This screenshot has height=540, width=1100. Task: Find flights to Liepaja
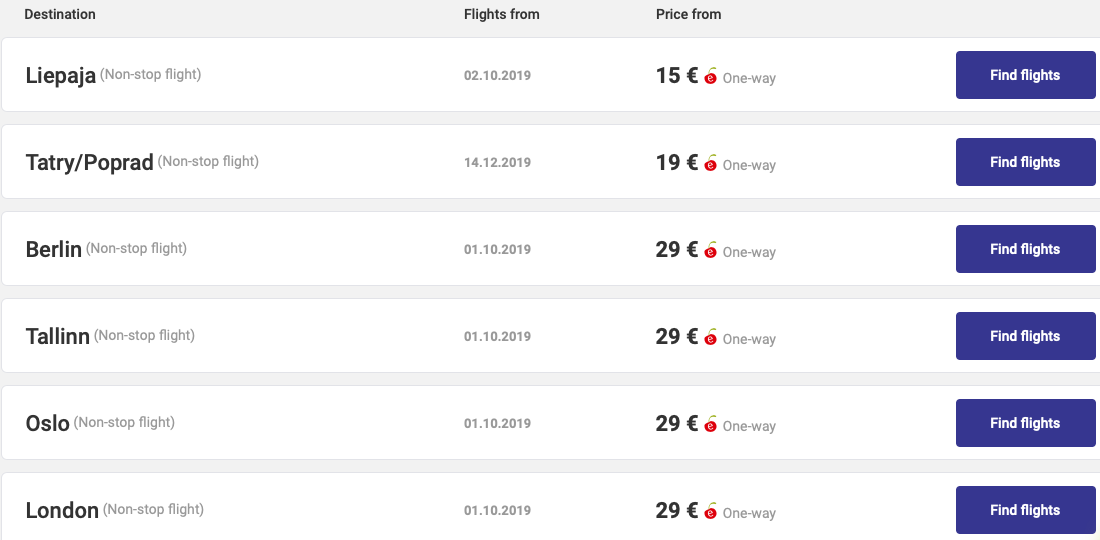pos(1025,75)
